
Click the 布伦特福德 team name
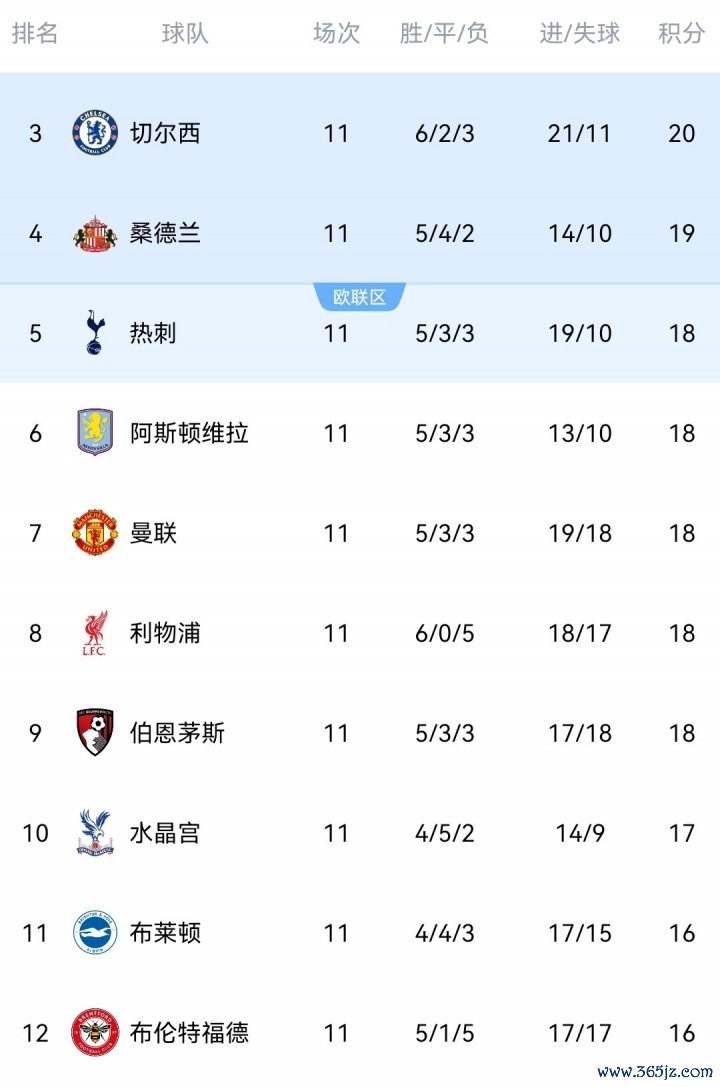click(x=189, y=1033)
